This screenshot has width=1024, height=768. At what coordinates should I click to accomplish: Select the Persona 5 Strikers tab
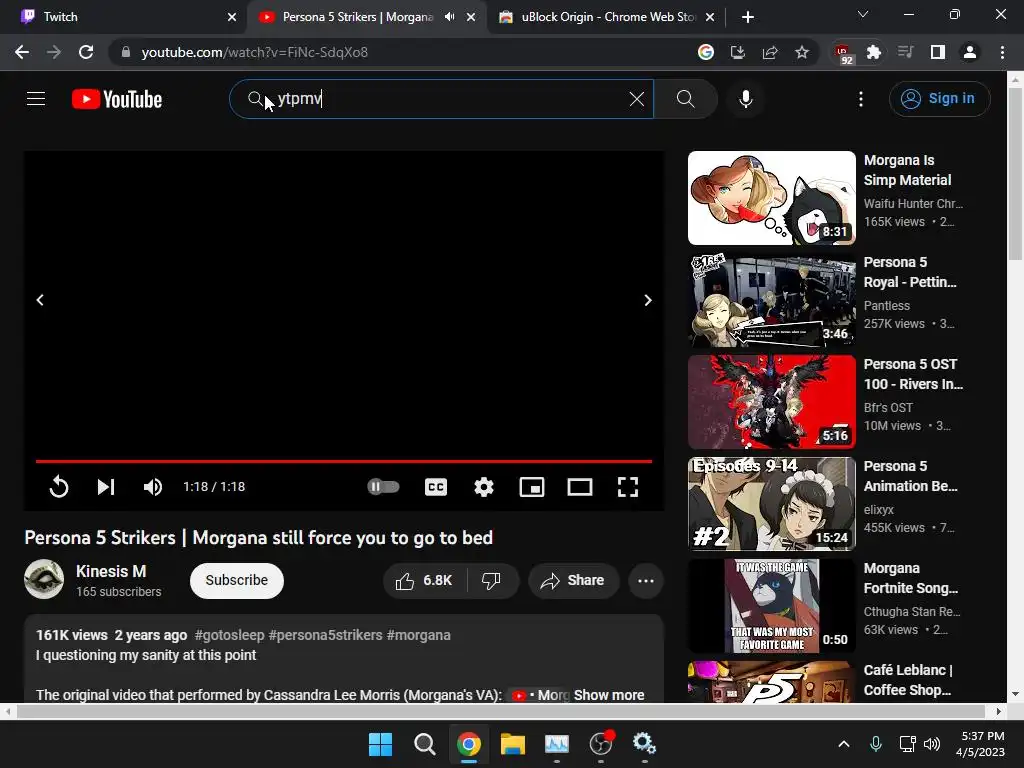[x=358, y=17]
